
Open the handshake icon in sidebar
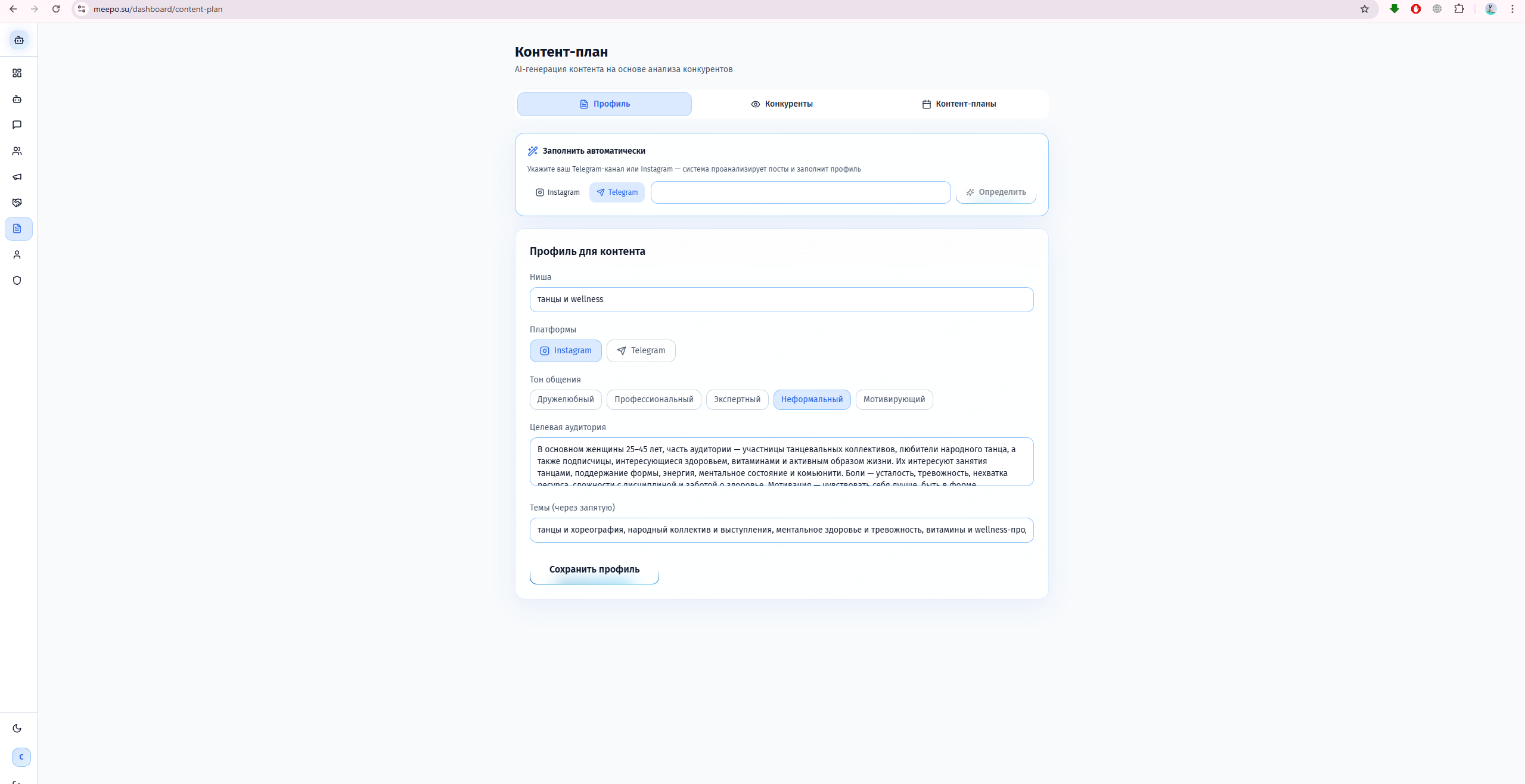click(17, 203)
